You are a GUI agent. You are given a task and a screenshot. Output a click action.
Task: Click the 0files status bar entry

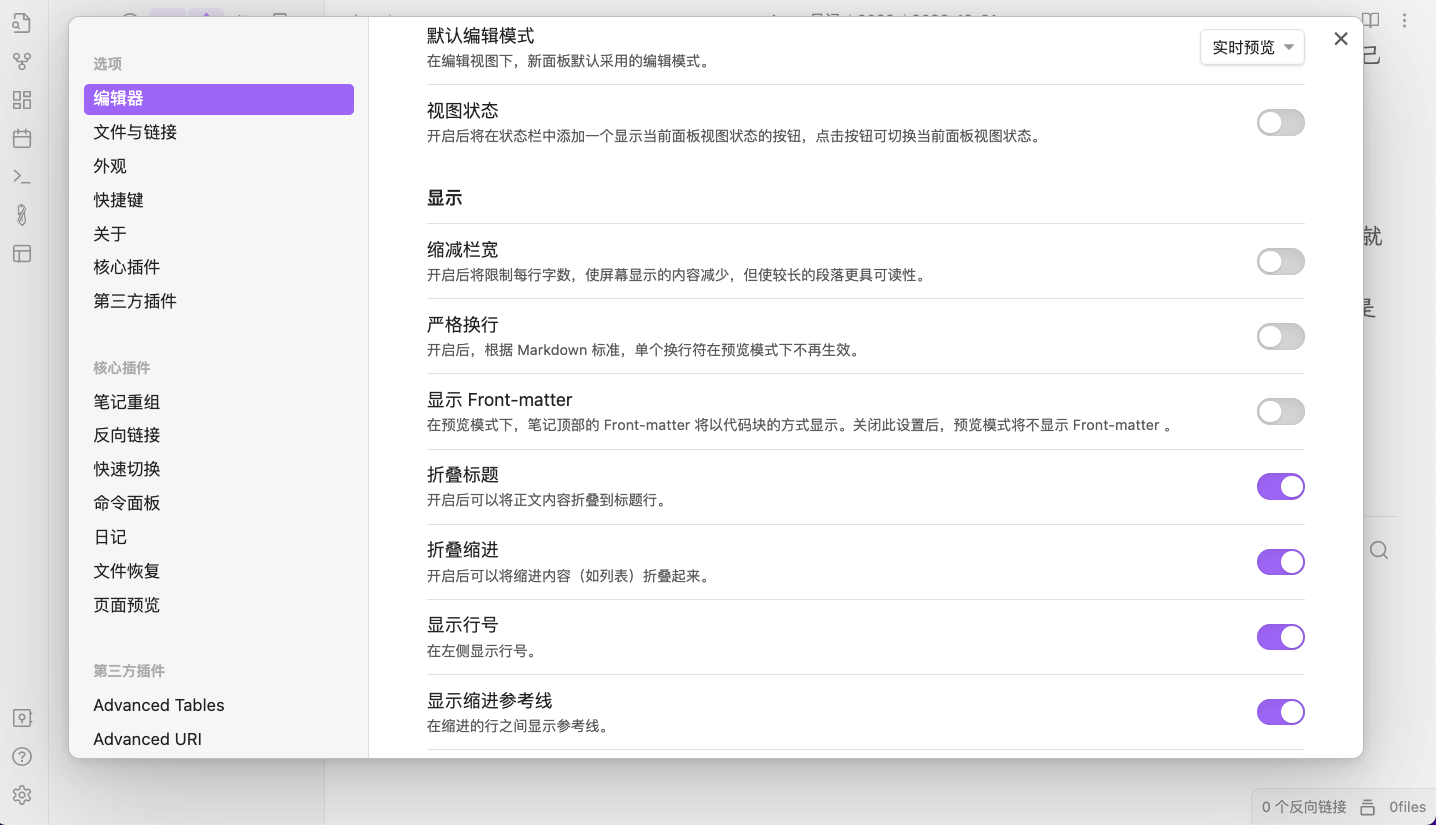point(1407,807)
